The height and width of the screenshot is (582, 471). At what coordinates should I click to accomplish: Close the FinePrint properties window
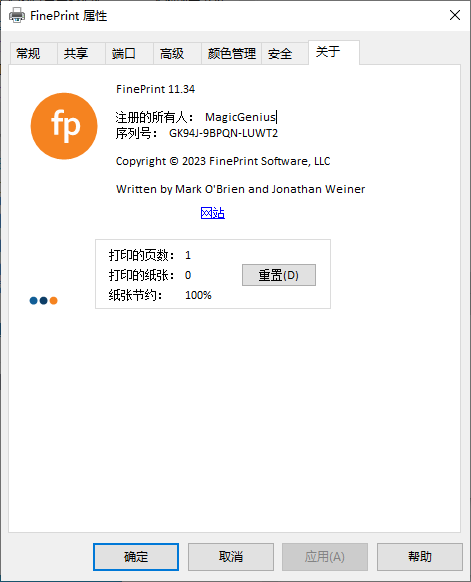(455, 15)
